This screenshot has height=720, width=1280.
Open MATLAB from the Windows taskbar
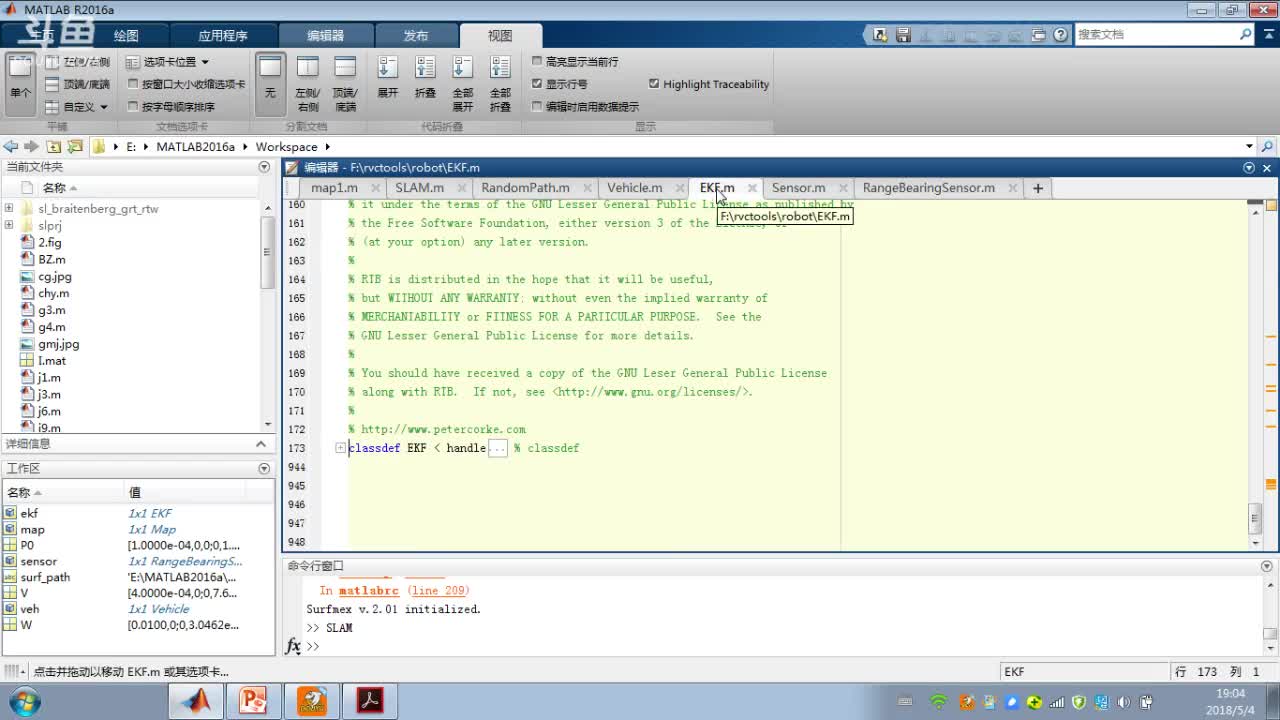pyautogui.click(x=196, y=701)
